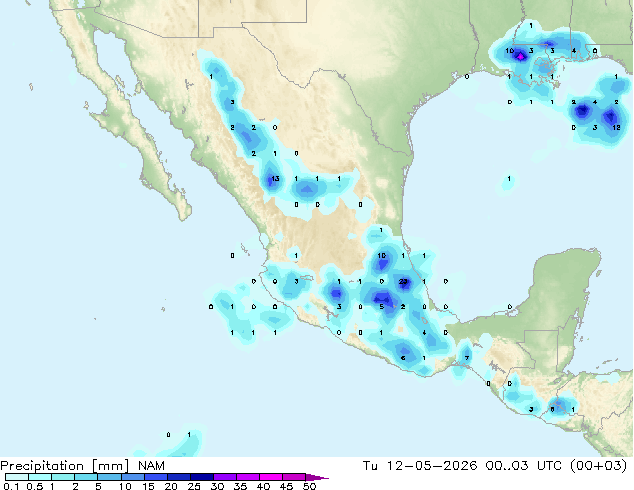Viewport: 634px width, 490px height.
Task: Select the 35–40 mm legend color swatch
Action: tap(247, 477)
